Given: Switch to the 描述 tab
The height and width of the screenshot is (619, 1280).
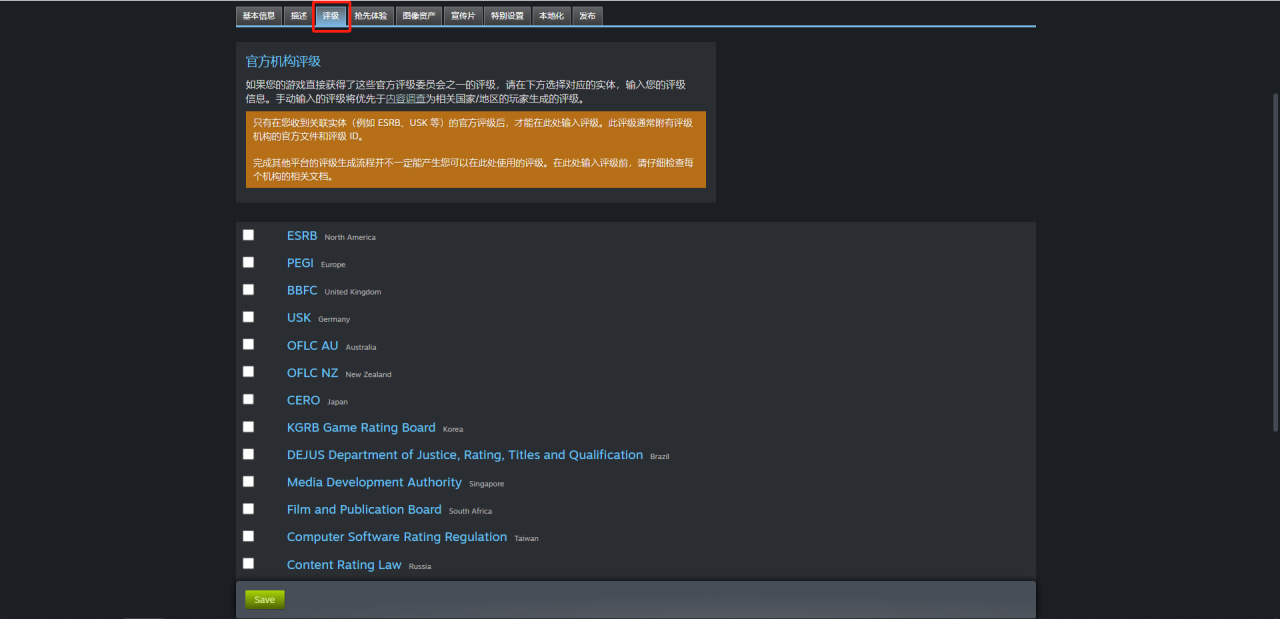Looking at the screenshot, I should pos(298,16).
